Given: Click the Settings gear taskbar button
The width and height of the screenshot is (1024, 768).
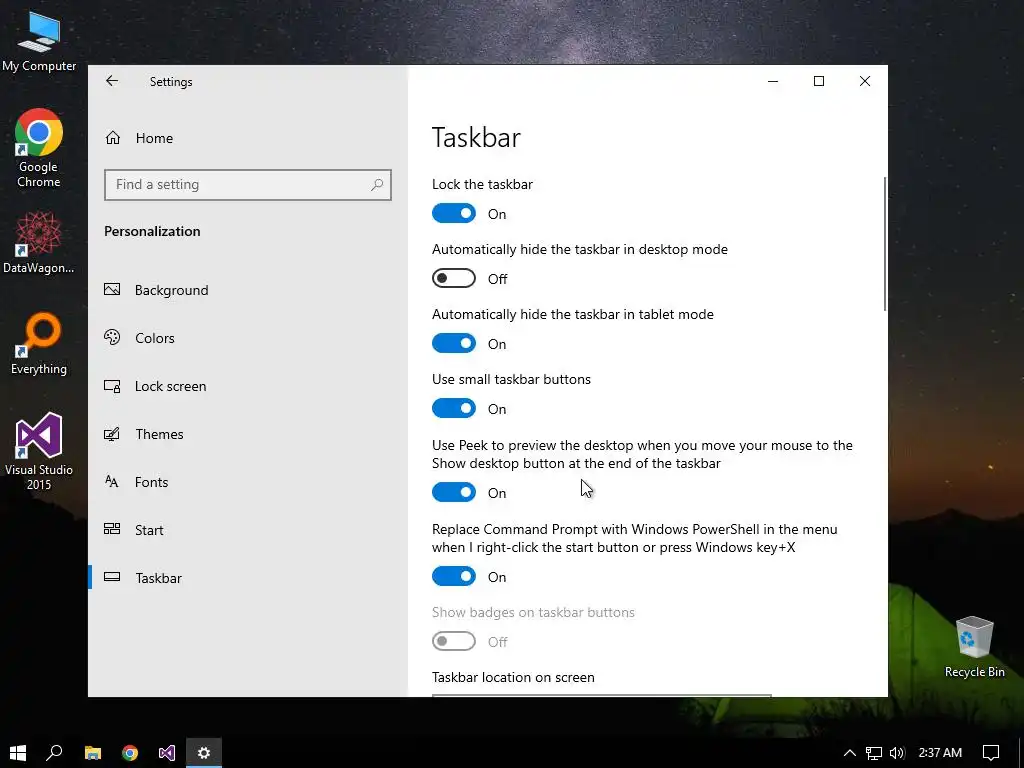Looking at the screenshot, I should (204, 753).
